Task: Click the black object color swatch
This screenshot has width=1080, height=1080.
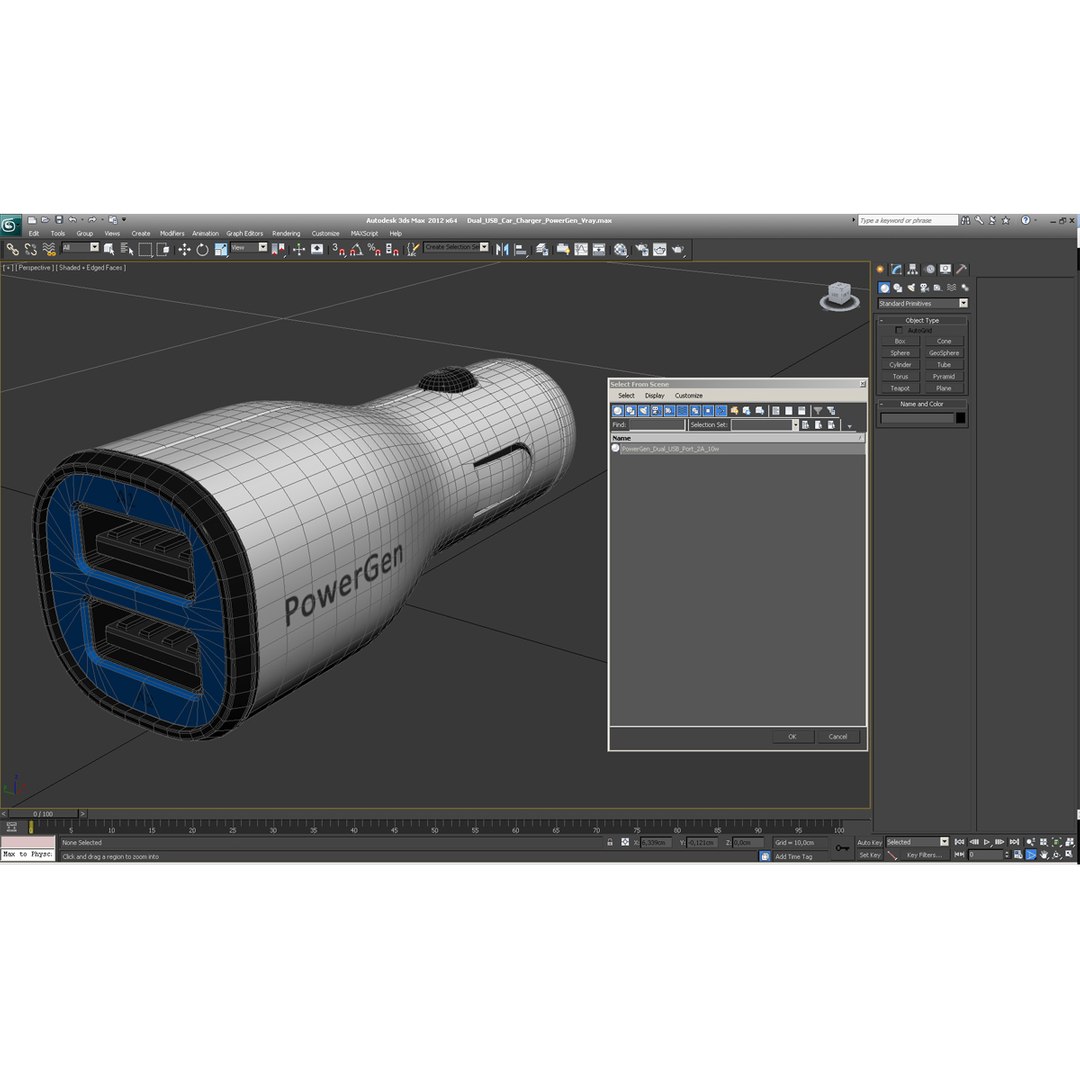Action: [960, 418]
